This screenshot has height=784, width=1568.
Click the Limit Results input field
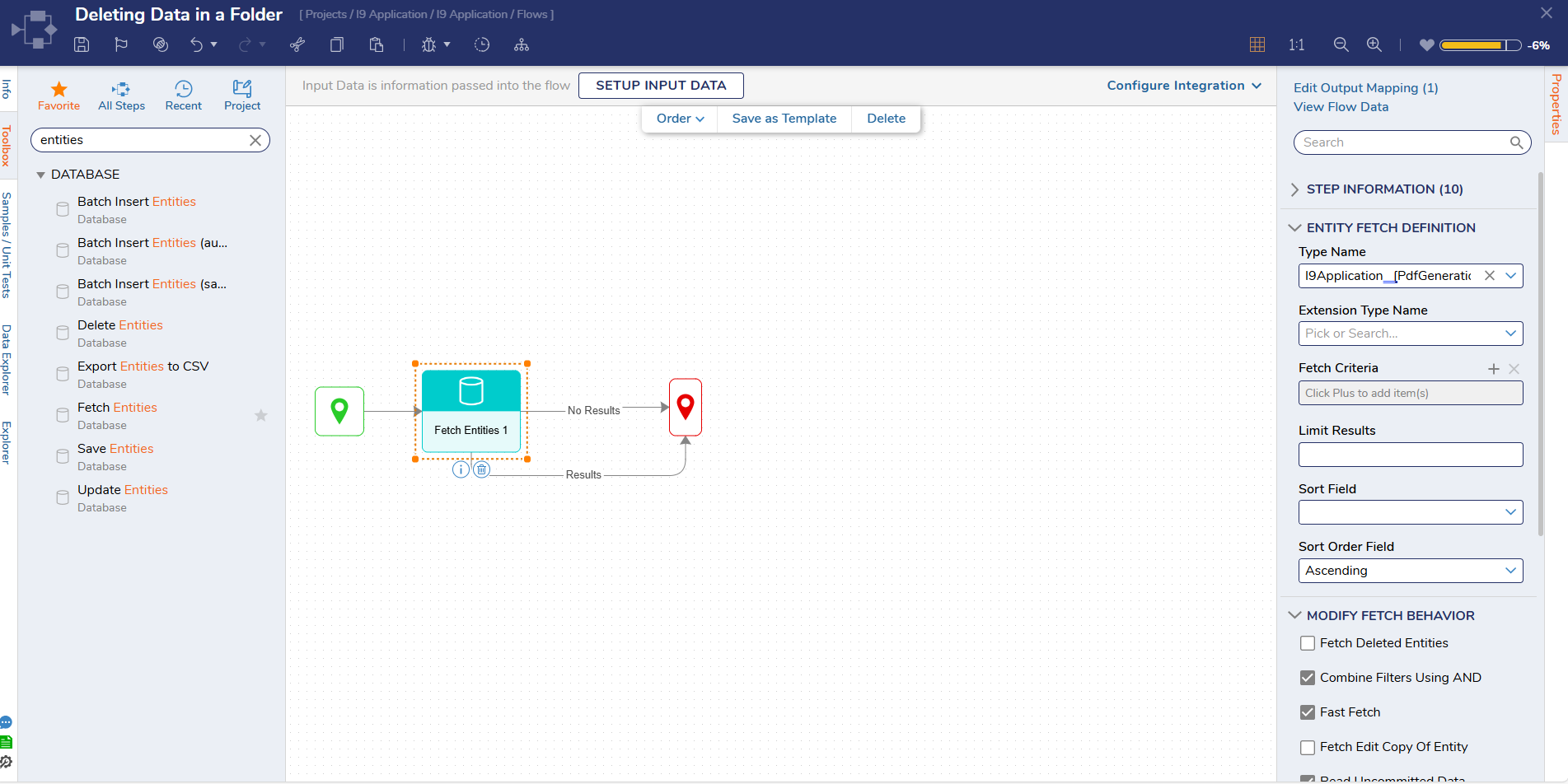tap(1410, 455)
